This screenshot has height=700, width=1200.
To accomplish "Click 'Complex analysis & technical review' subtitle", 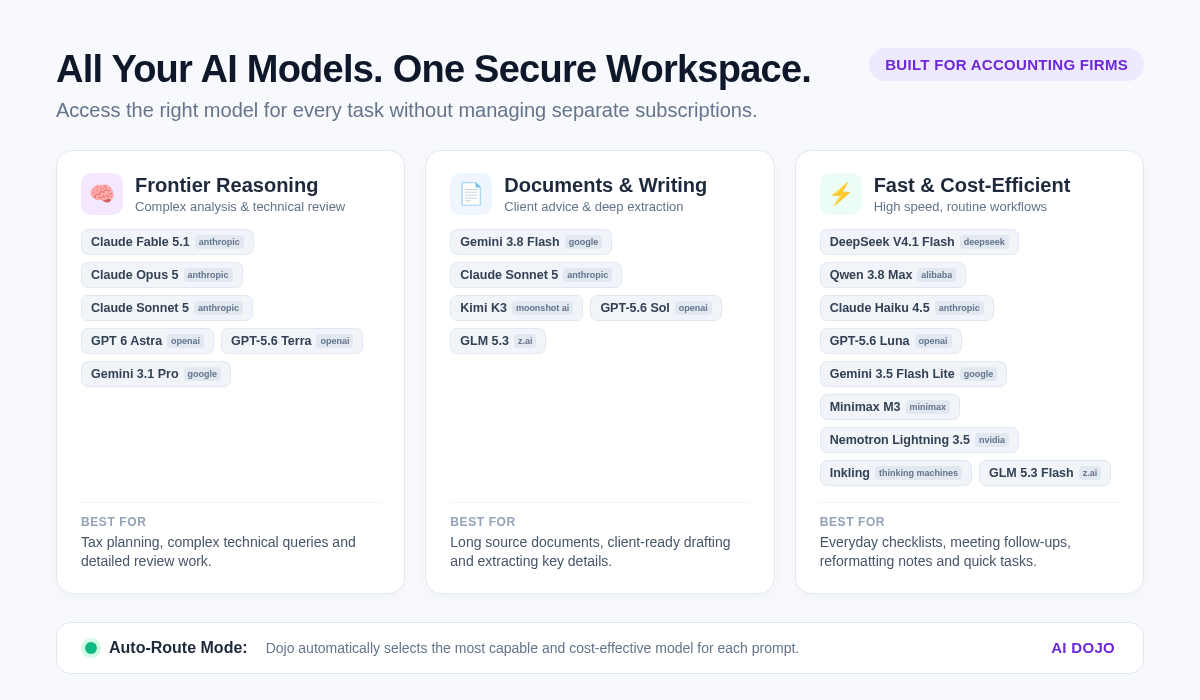I will (x=240, y=207).
